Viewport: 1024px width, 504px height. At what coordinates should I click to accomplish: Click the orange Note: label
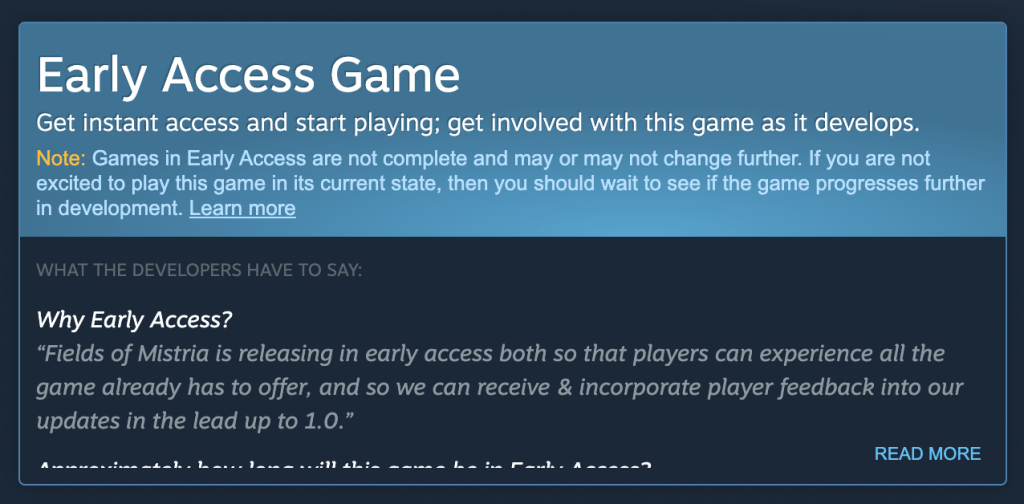(61, 158)
